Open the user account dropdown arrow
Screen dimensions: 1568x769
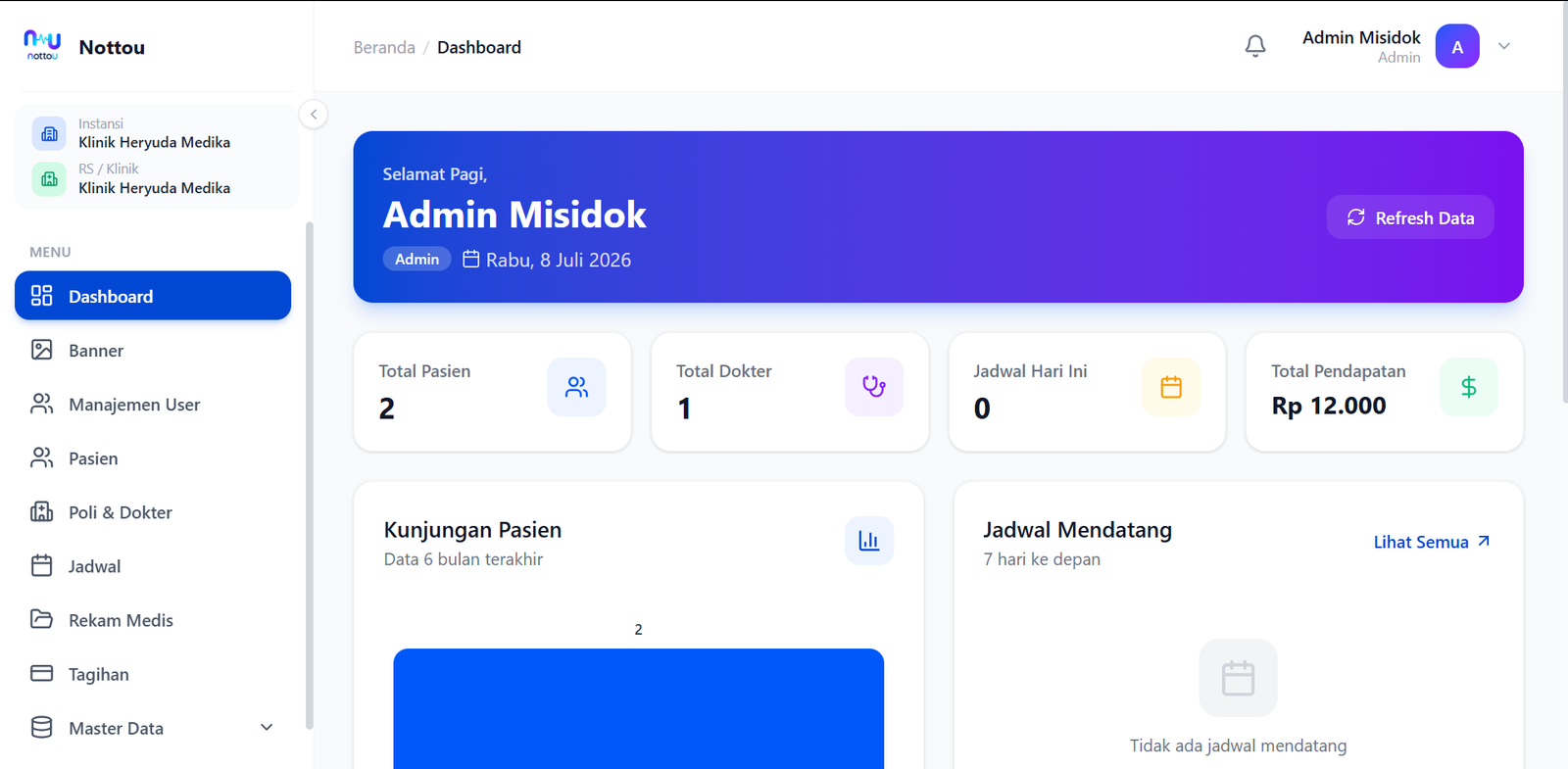tap(1504, 46)
